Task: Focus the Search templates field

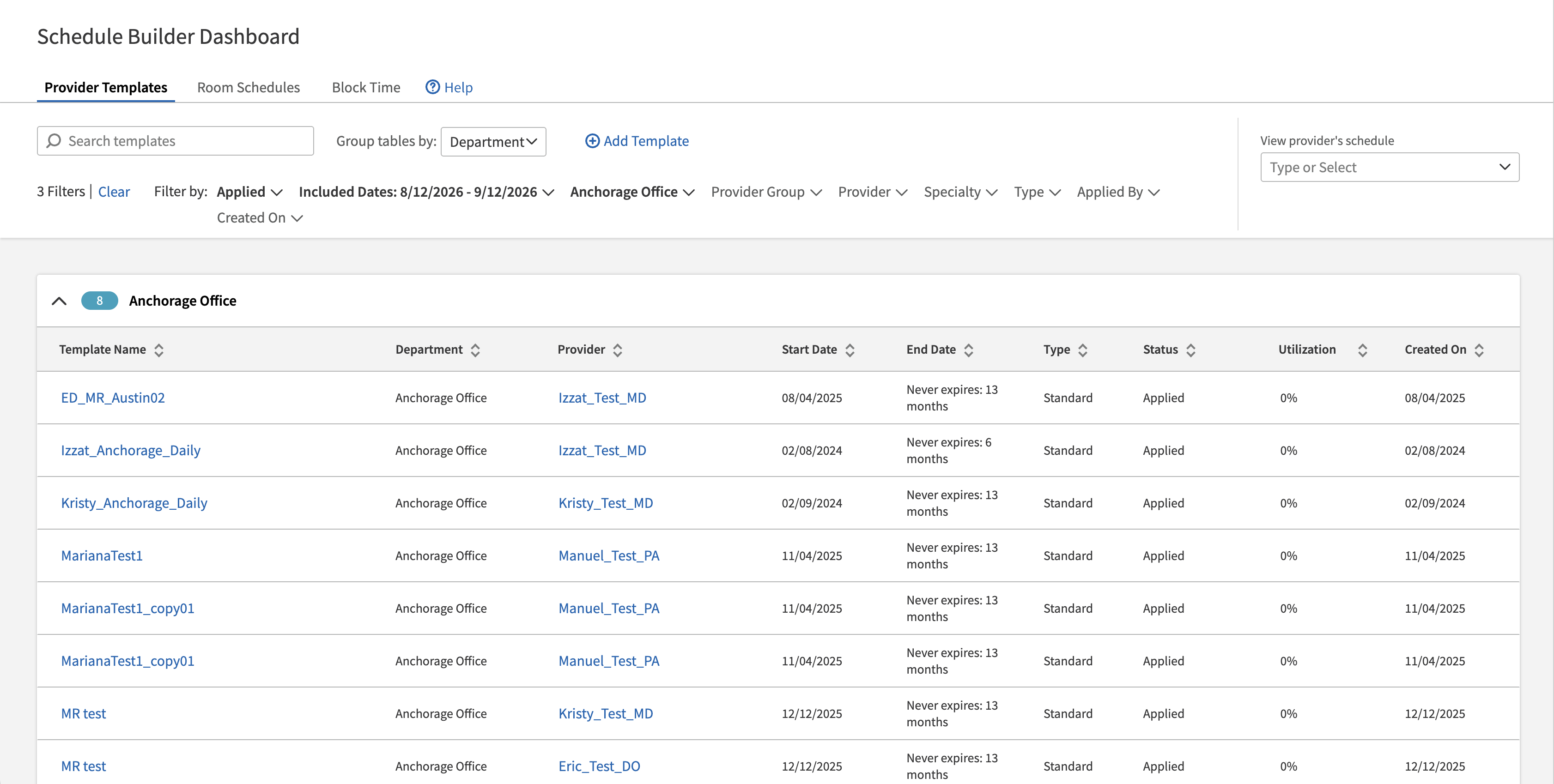Action: pos(175,140)
